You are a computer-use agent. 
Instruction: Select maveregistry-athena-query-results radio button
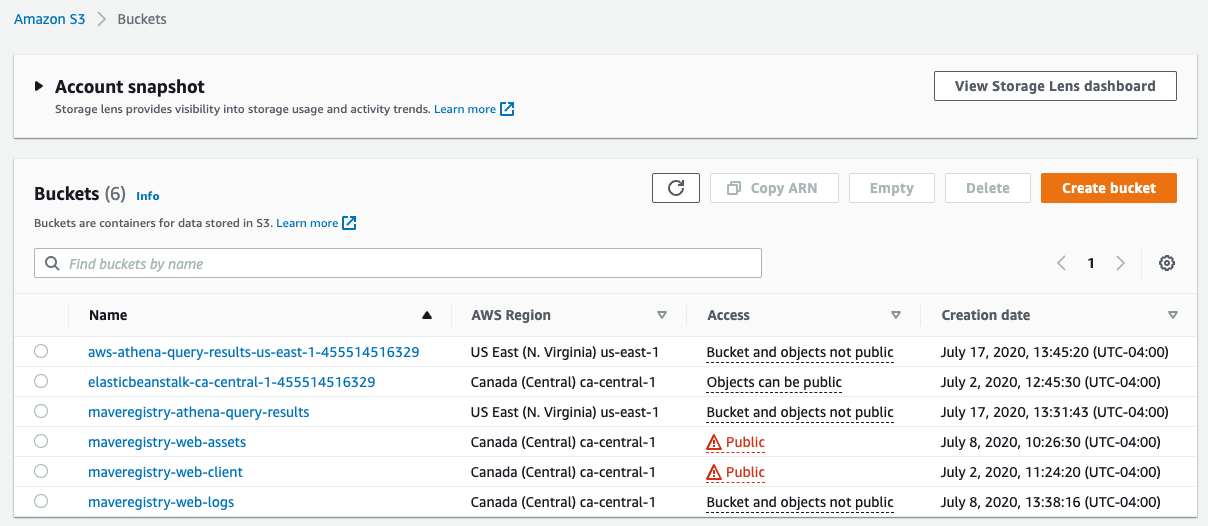[41, 411]
